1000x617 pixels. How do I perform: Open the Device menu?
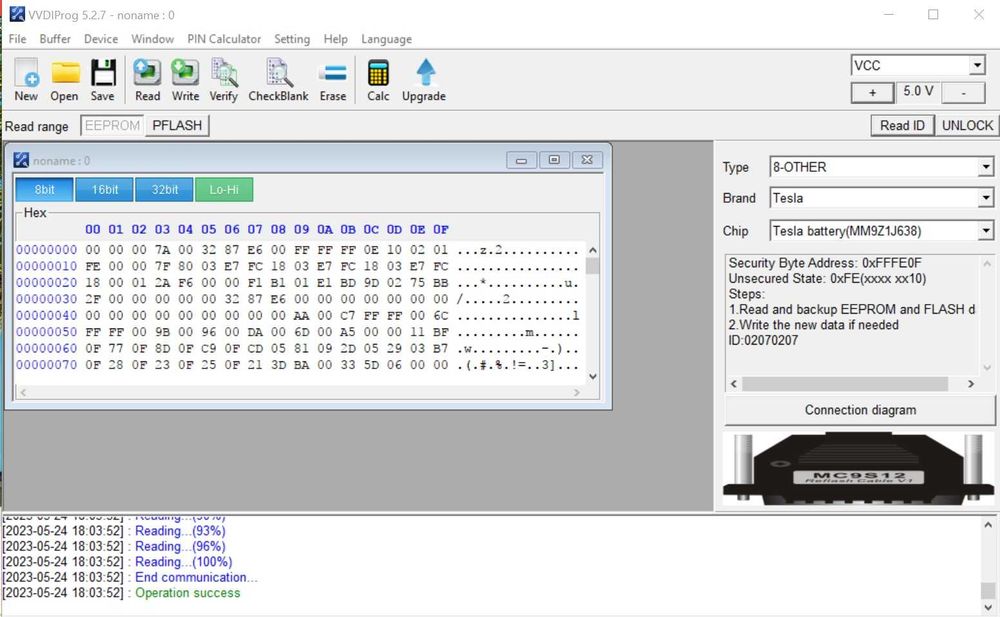(101, 39)
